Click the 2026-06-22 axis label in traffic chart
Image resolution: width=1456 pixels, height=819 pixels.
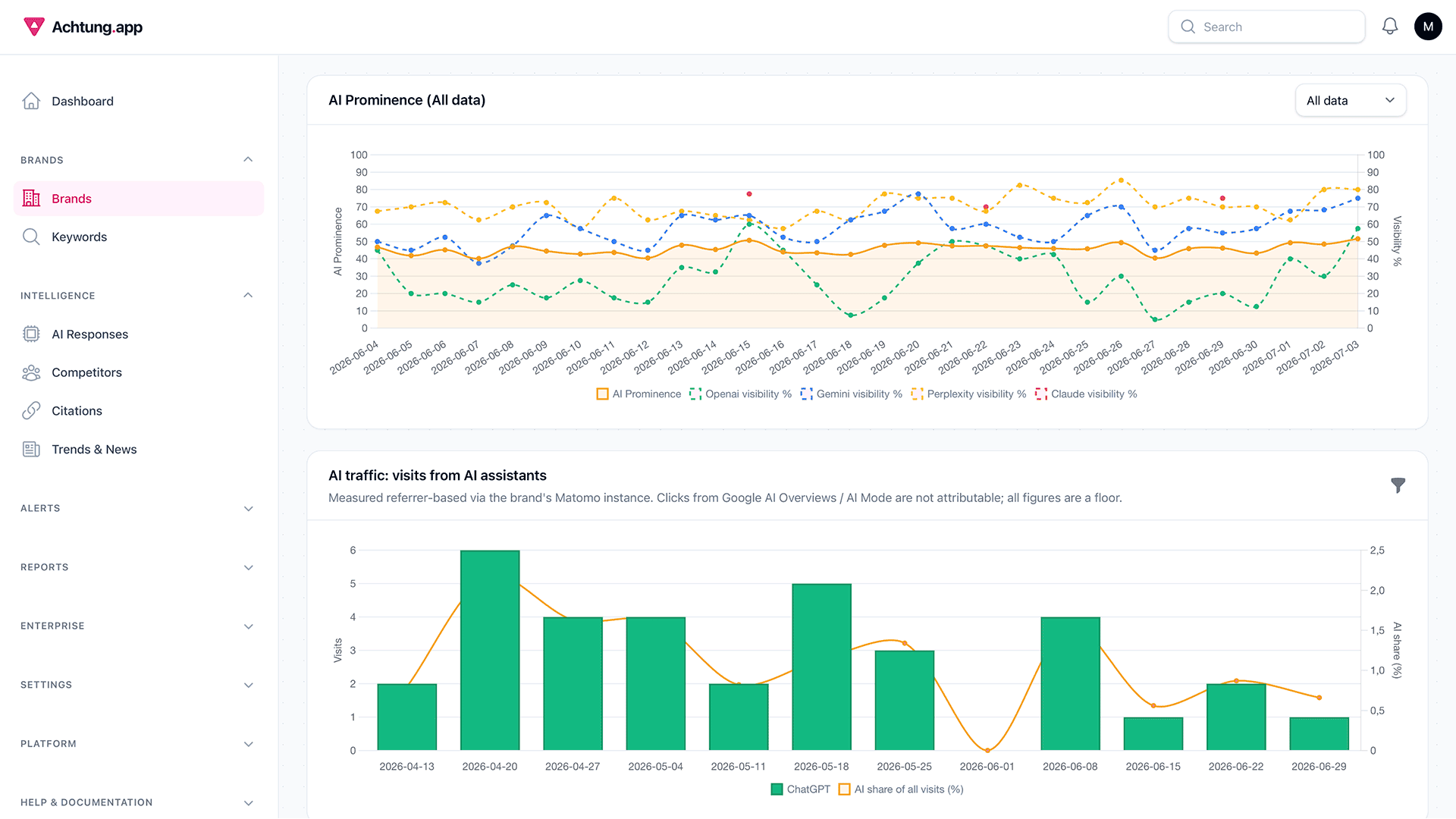pos(1236,767)
